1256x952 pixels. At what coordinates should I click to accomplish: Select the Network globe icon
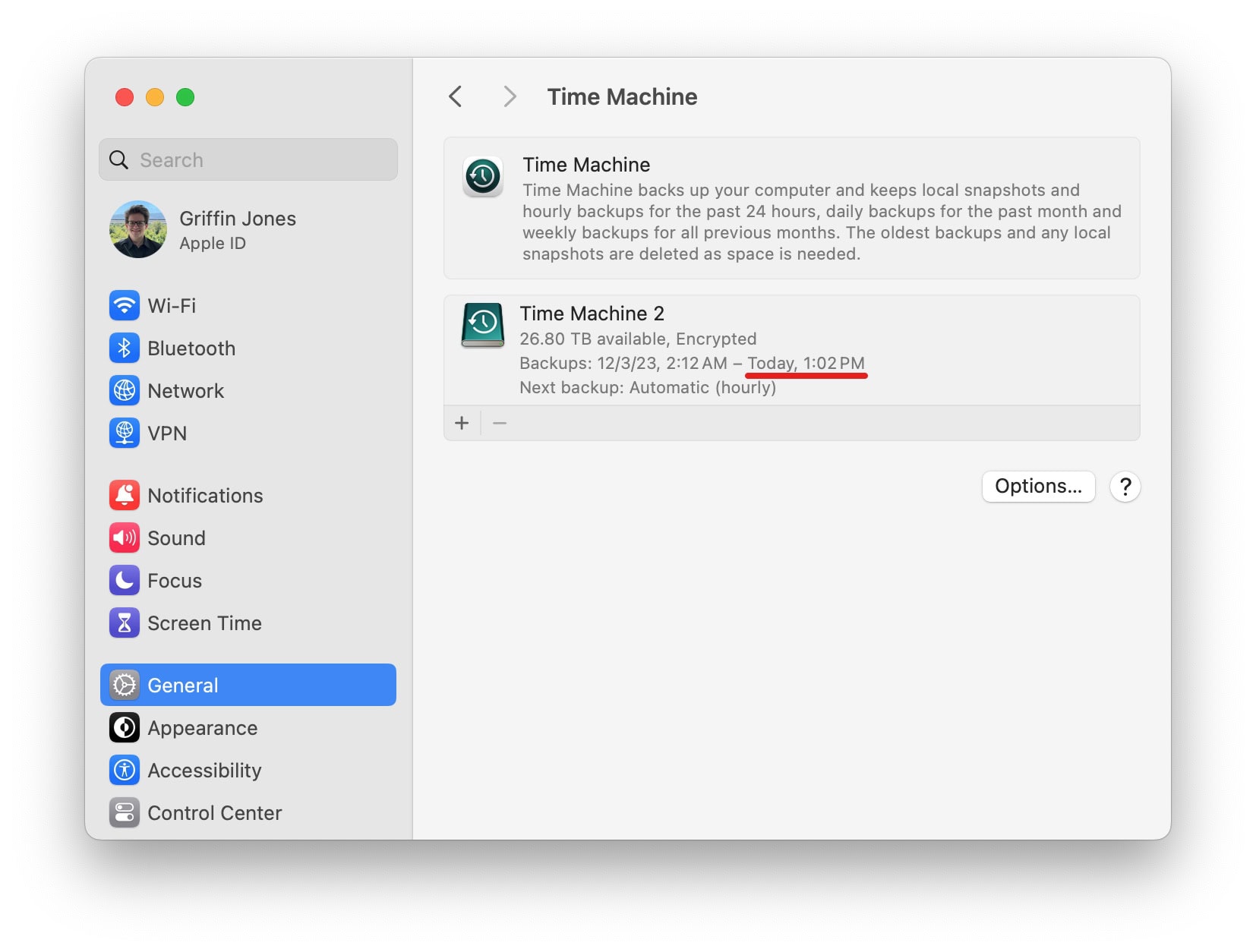pyautogui.click(x=125, y=391)
